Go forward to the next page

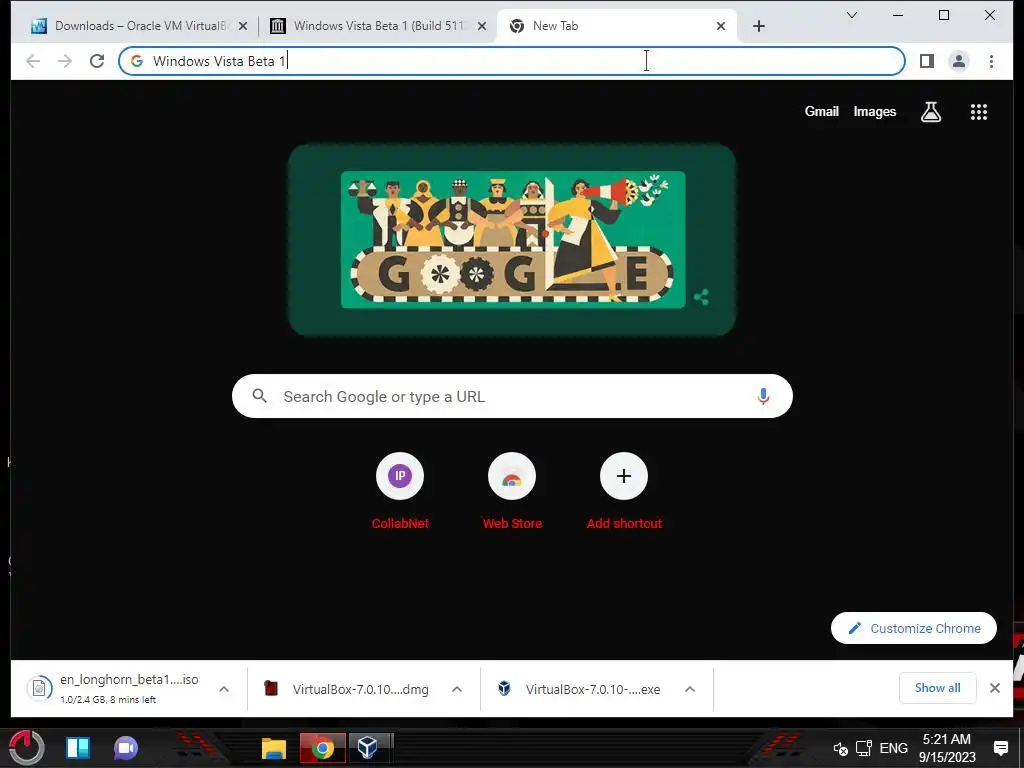point(65,61)
